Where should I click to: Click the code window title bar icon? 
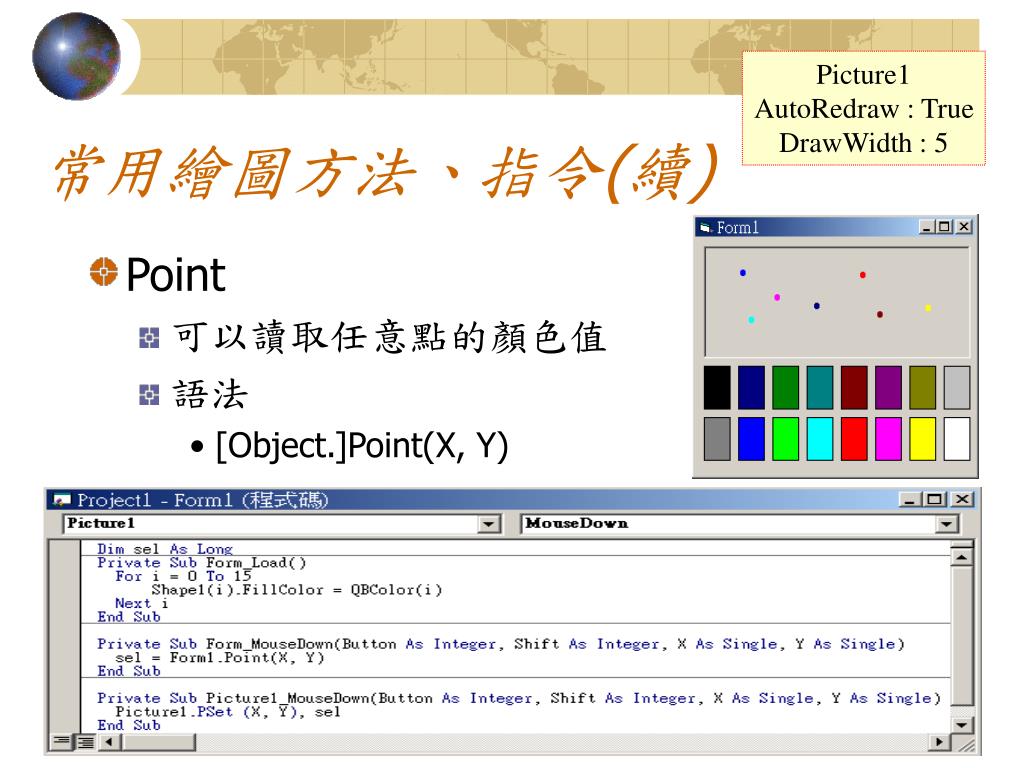click(x=62, y=500)
